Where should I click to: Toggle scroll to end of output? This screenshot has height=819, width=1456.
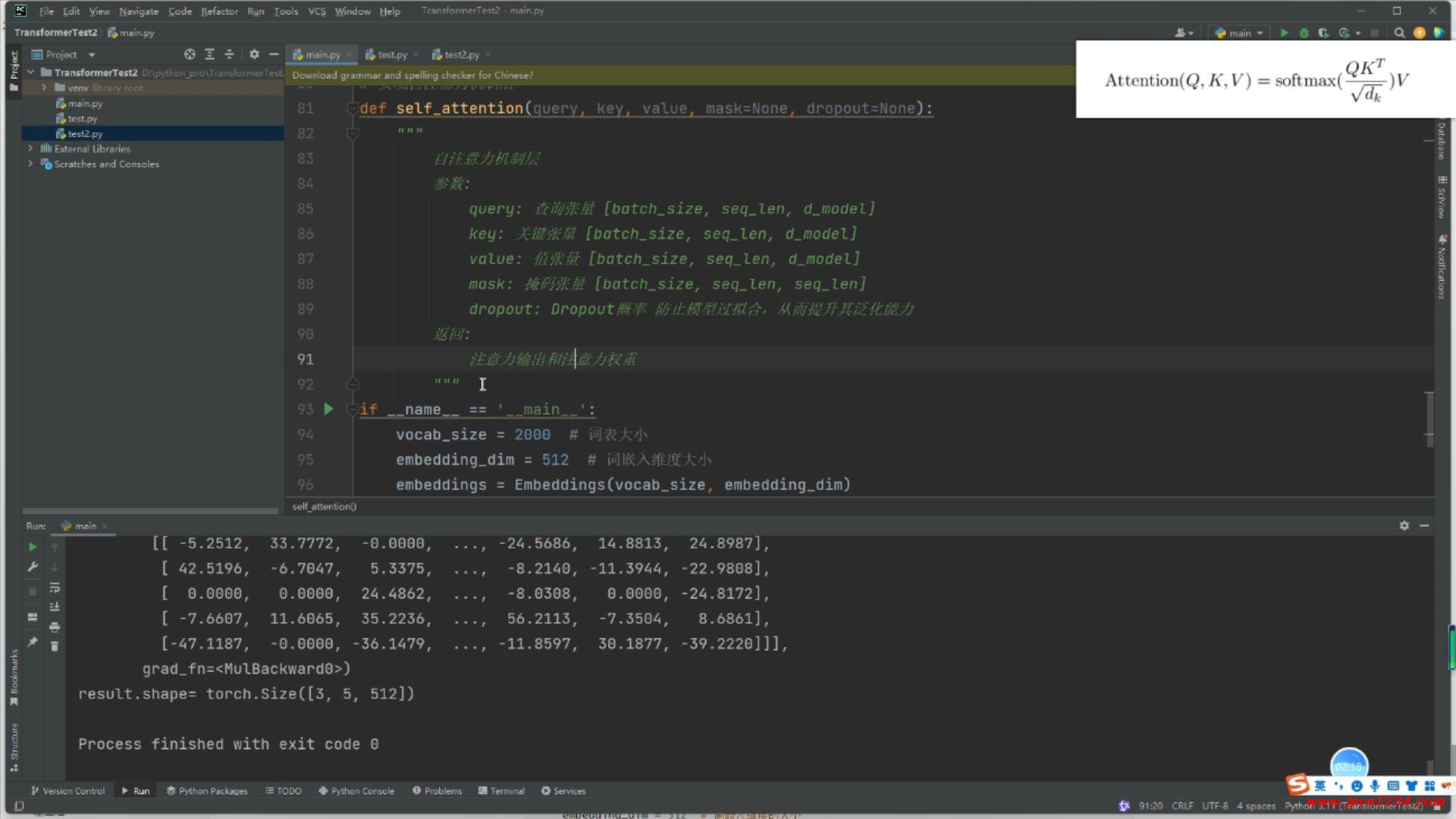(x=55, y=607)
